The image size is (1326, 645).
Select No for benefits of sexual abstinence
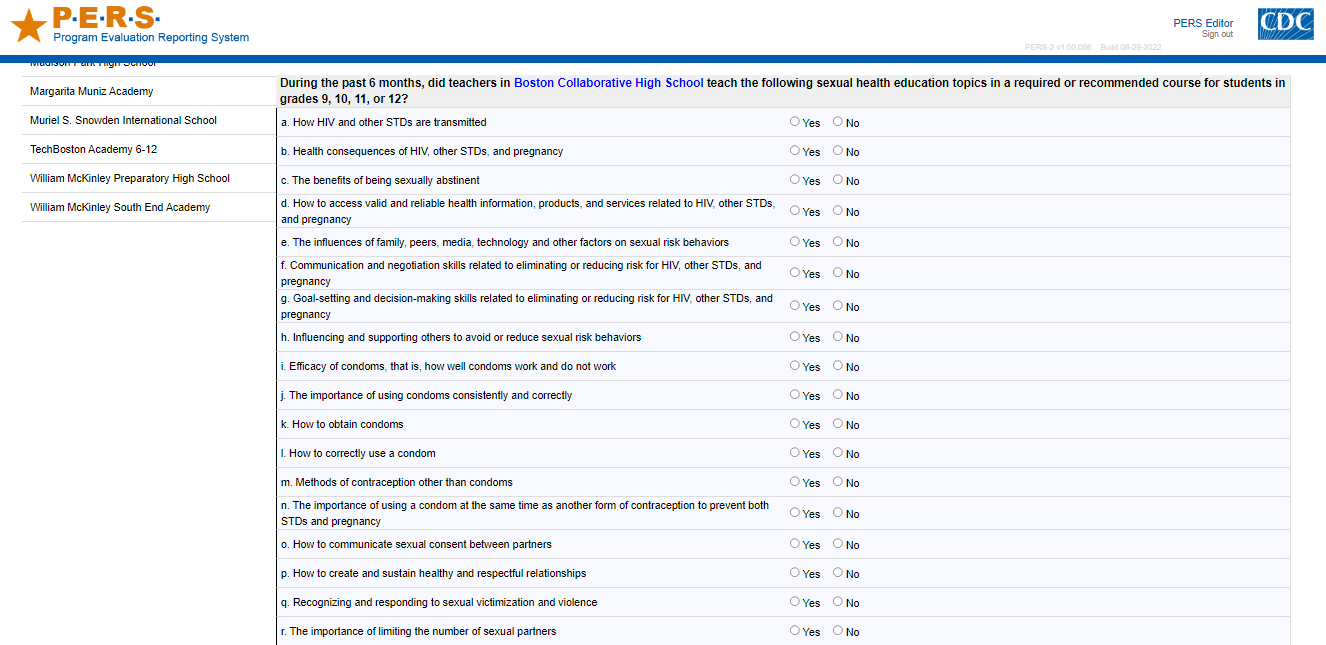coord(838,180)
